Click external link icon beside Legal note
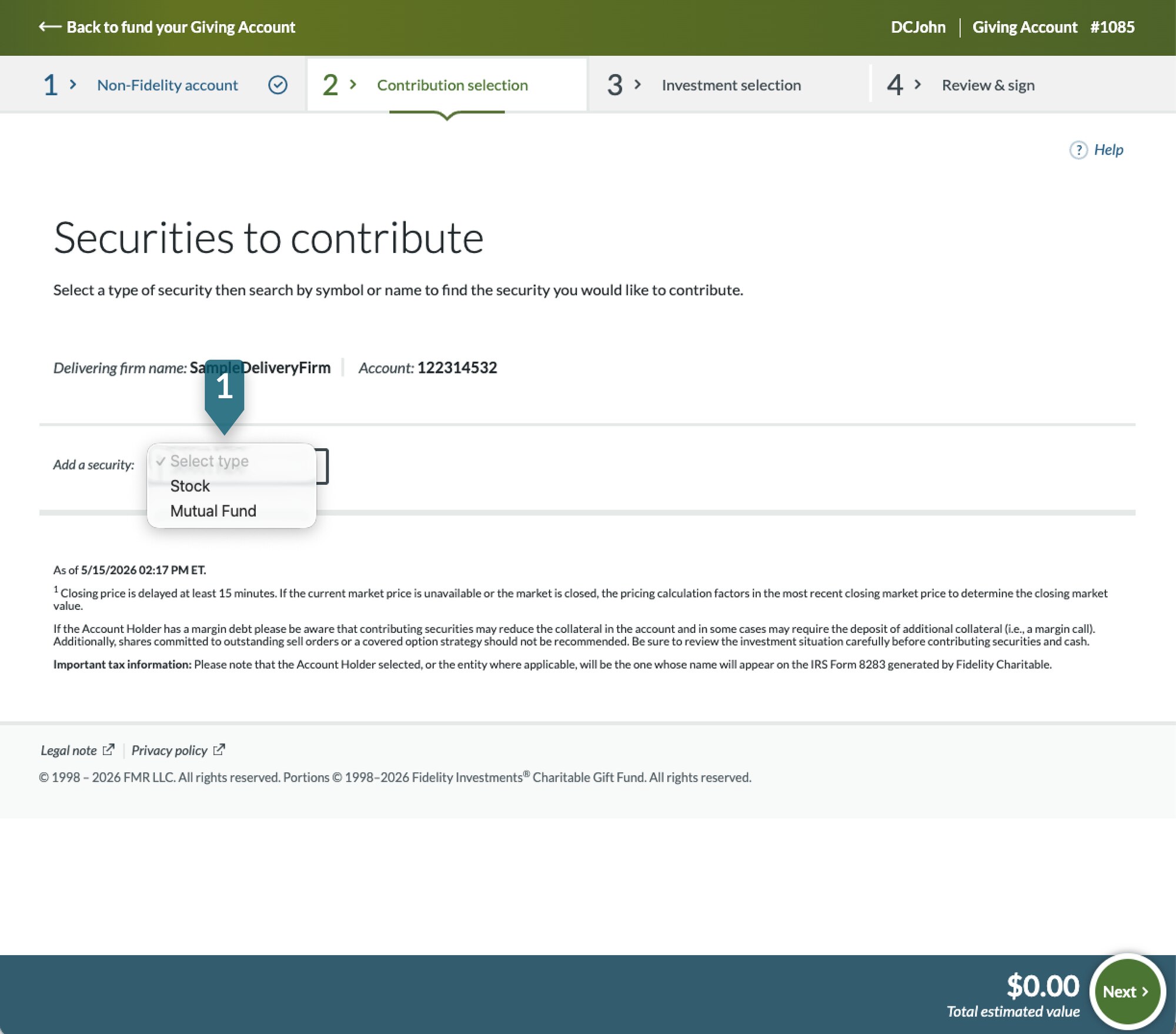The image size is (1176, 1034). [x=108, y=750]
